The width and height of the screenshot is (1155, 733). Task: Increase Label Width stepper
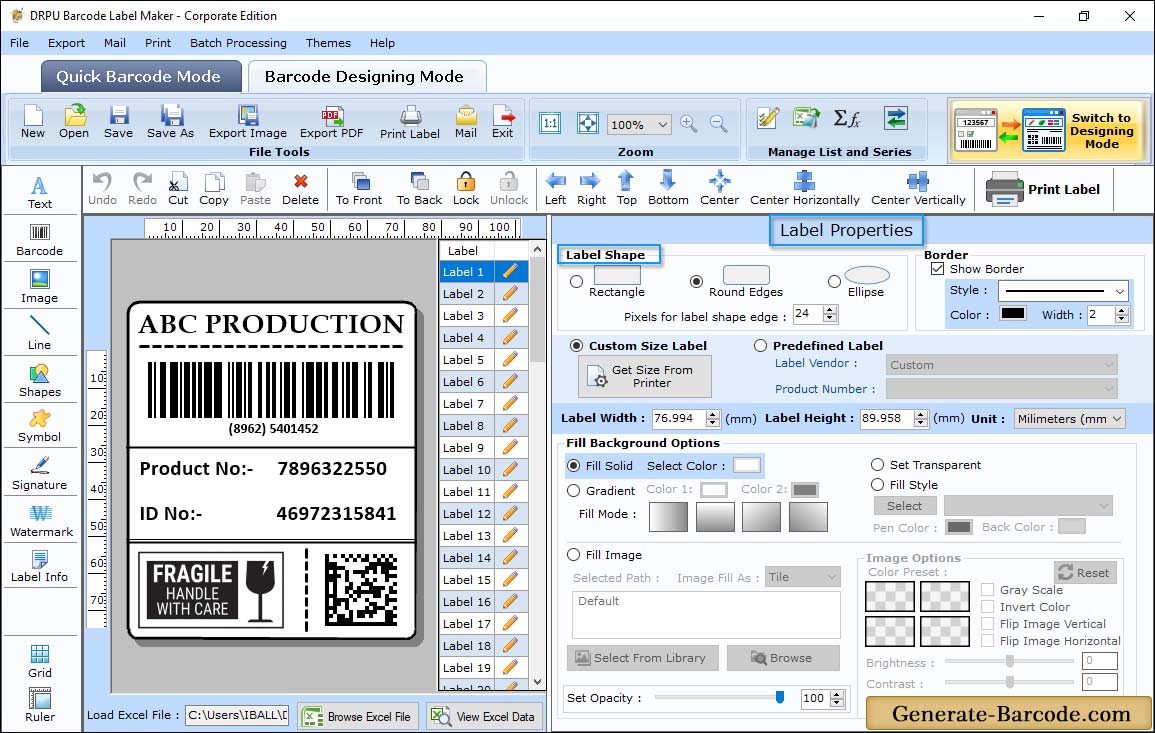712,414
